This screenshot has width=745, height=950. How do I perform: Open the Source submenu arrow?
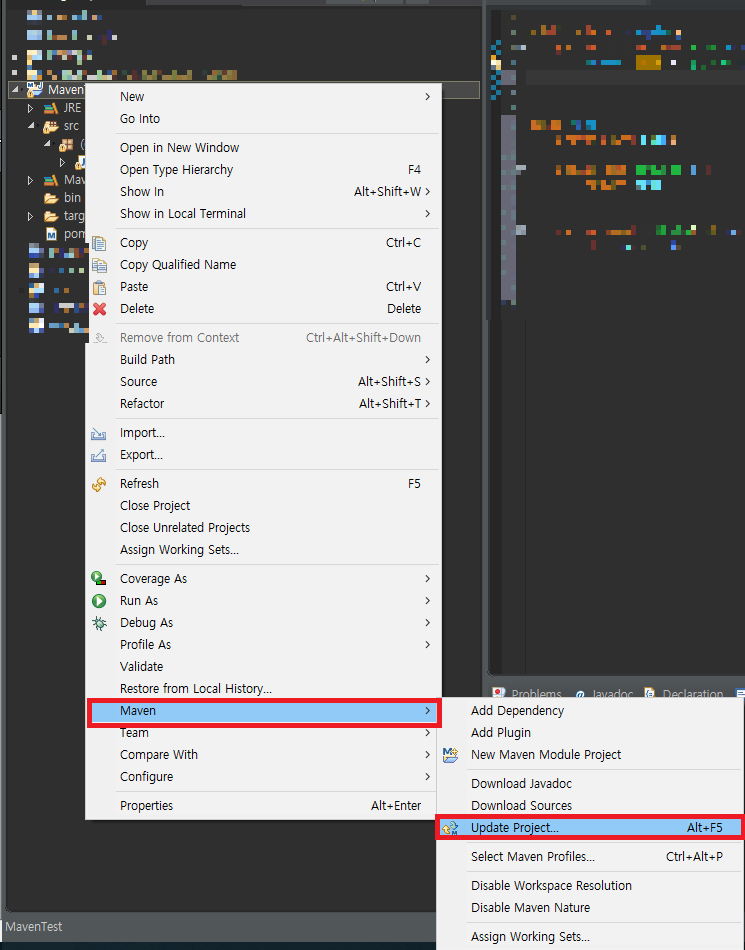click(x=428, y=382)
